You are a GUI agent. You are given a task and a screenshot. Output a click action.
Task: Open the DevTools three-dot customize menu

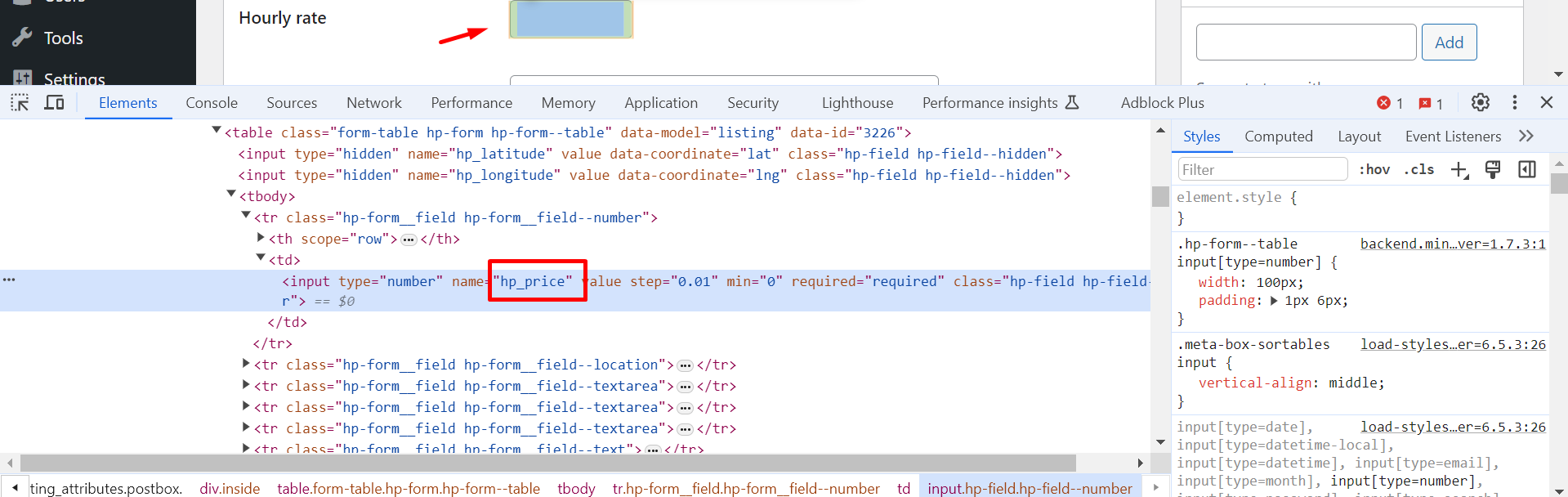[x=1515, y=102]
